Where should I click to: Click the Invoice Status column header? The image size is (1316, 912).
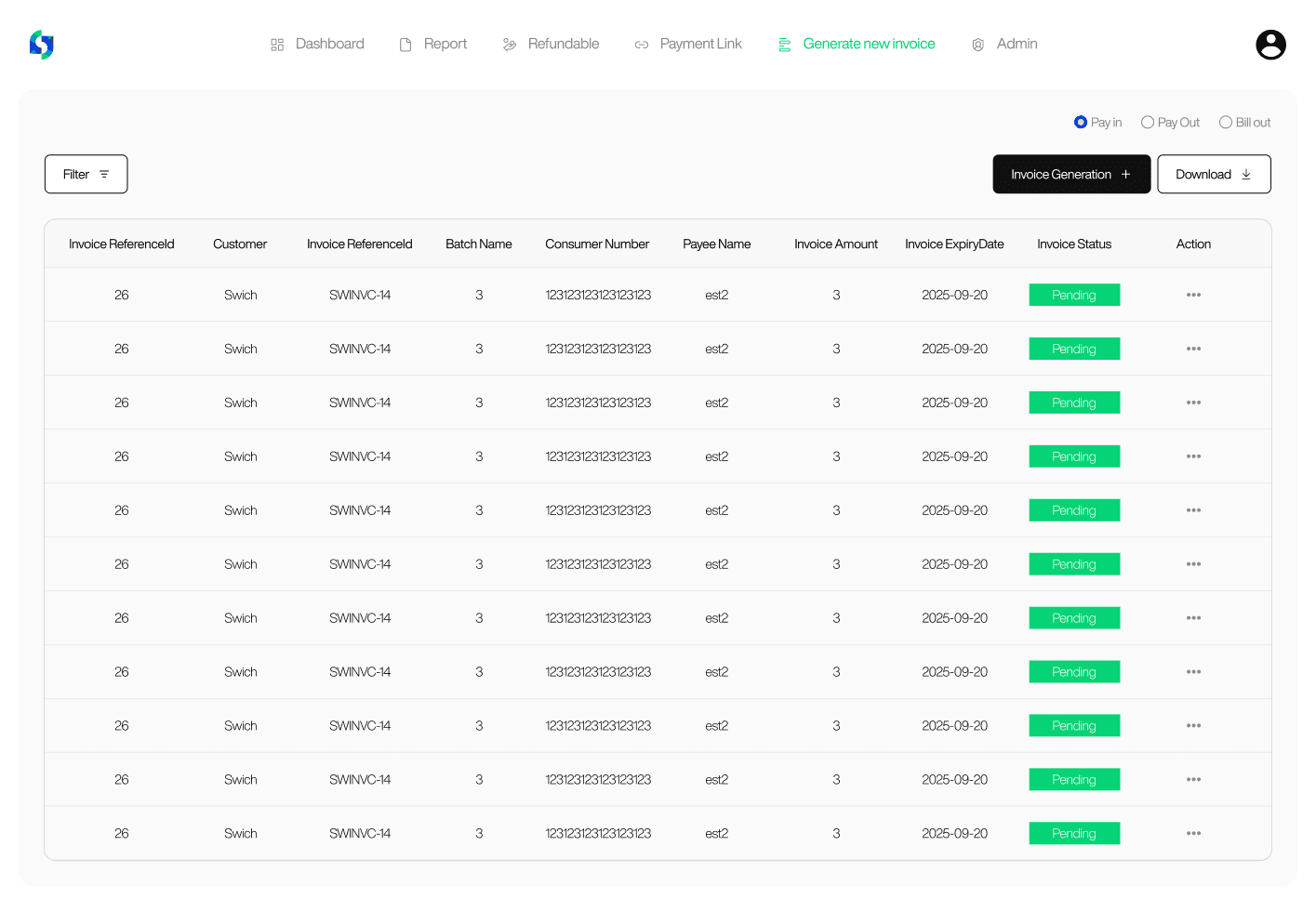click(x=1074, y=245)
